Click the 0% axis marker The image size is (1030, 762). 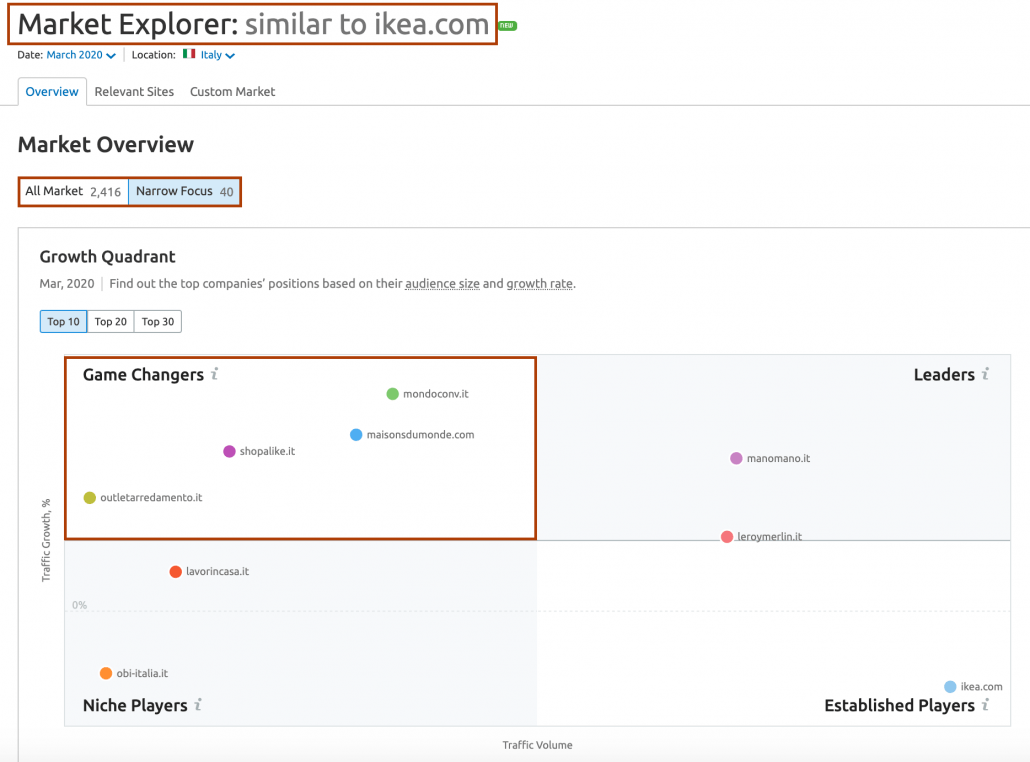(x=79, y=605)
